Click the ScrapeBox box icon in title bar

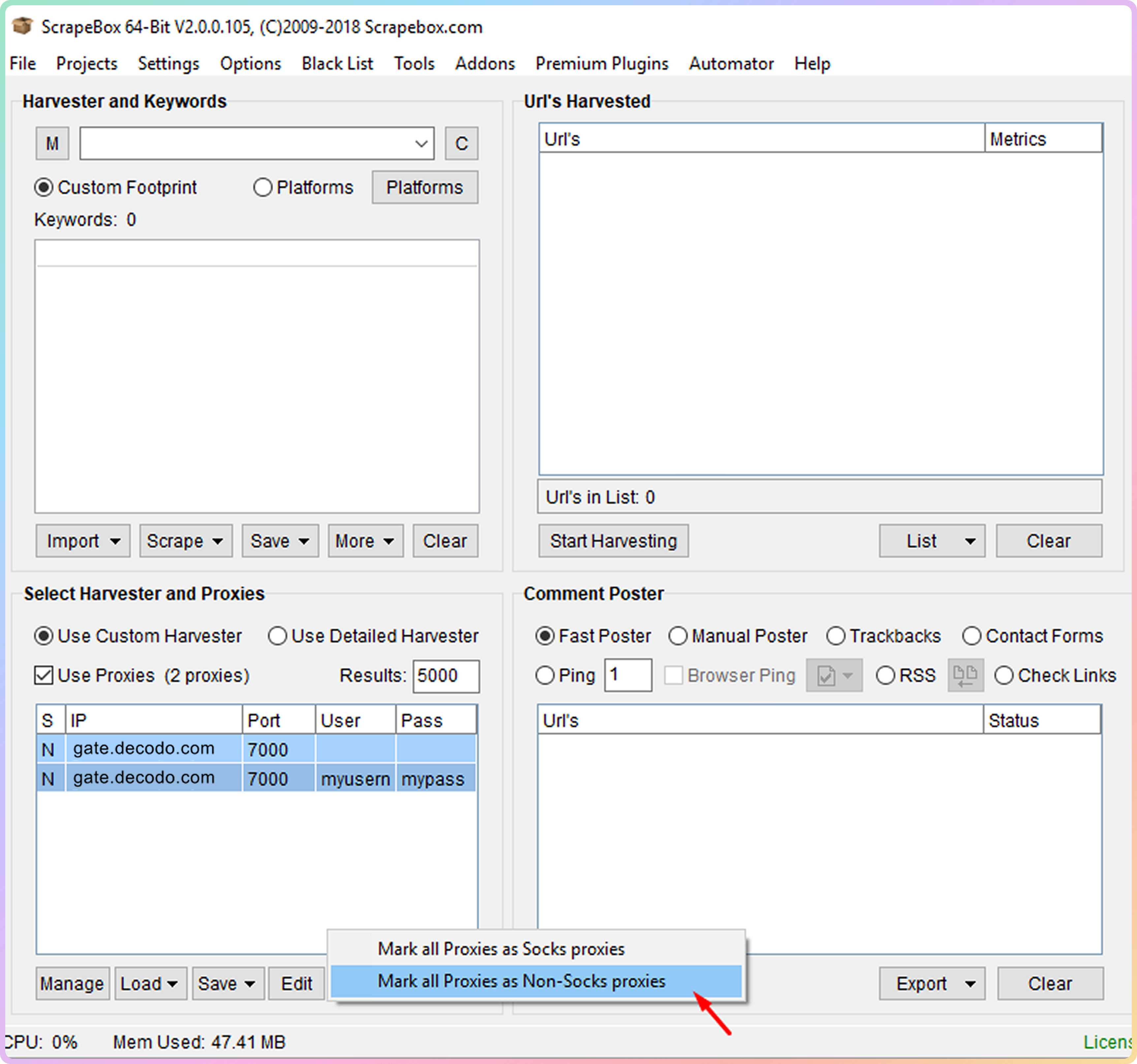(22, 26)
